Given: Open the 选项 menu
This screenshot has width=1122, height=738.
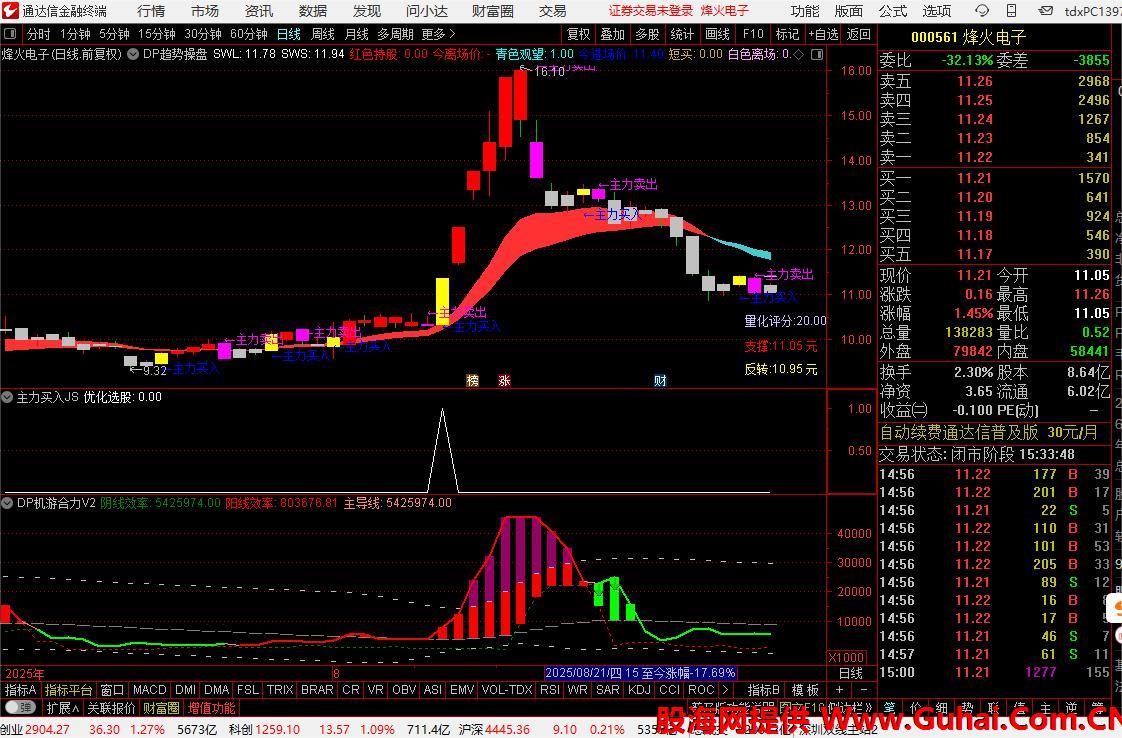Looking at the screenshot, I should 937,11.
